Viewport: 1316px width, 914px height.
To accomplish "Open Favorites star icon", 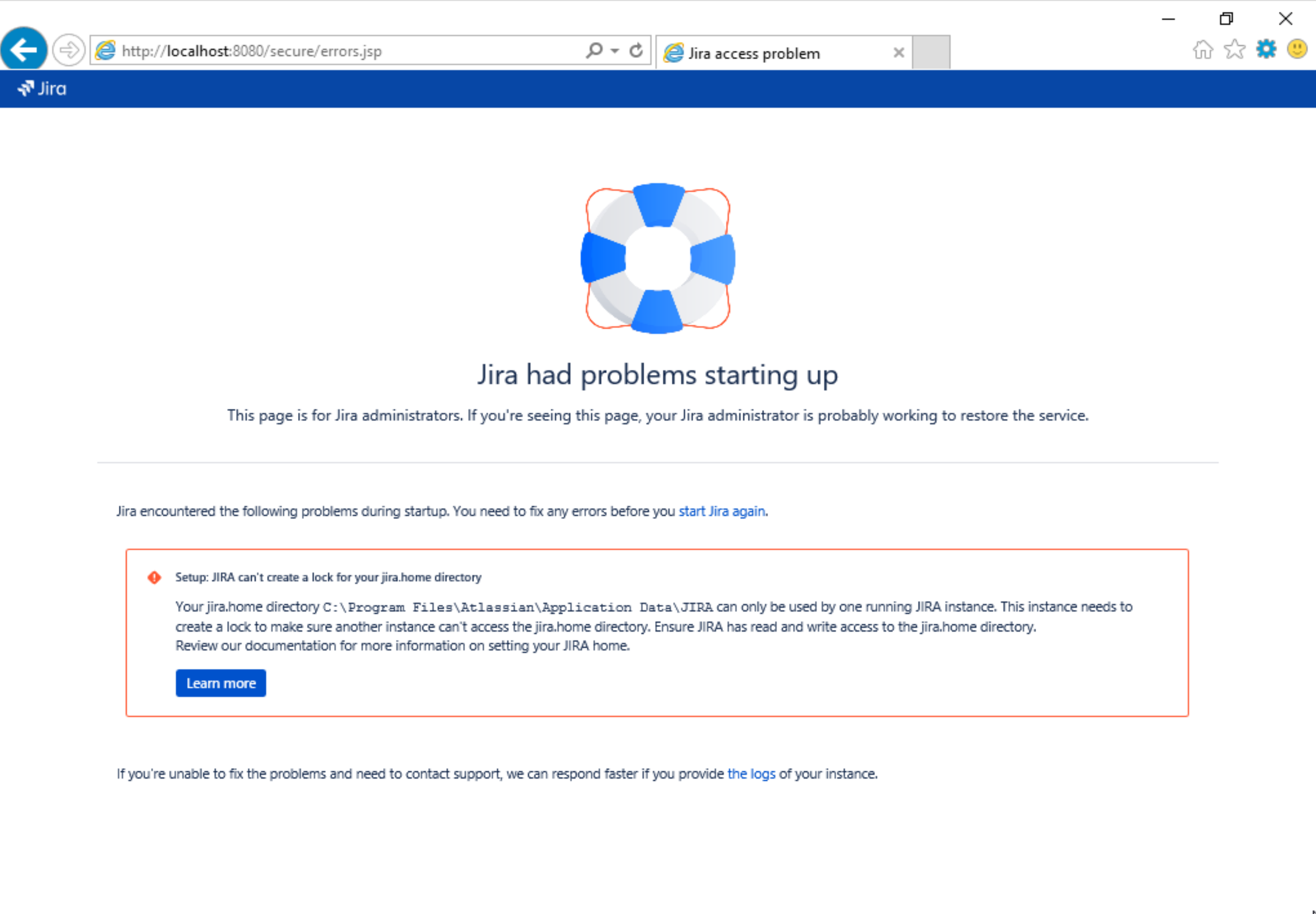I will point(1234,49).
